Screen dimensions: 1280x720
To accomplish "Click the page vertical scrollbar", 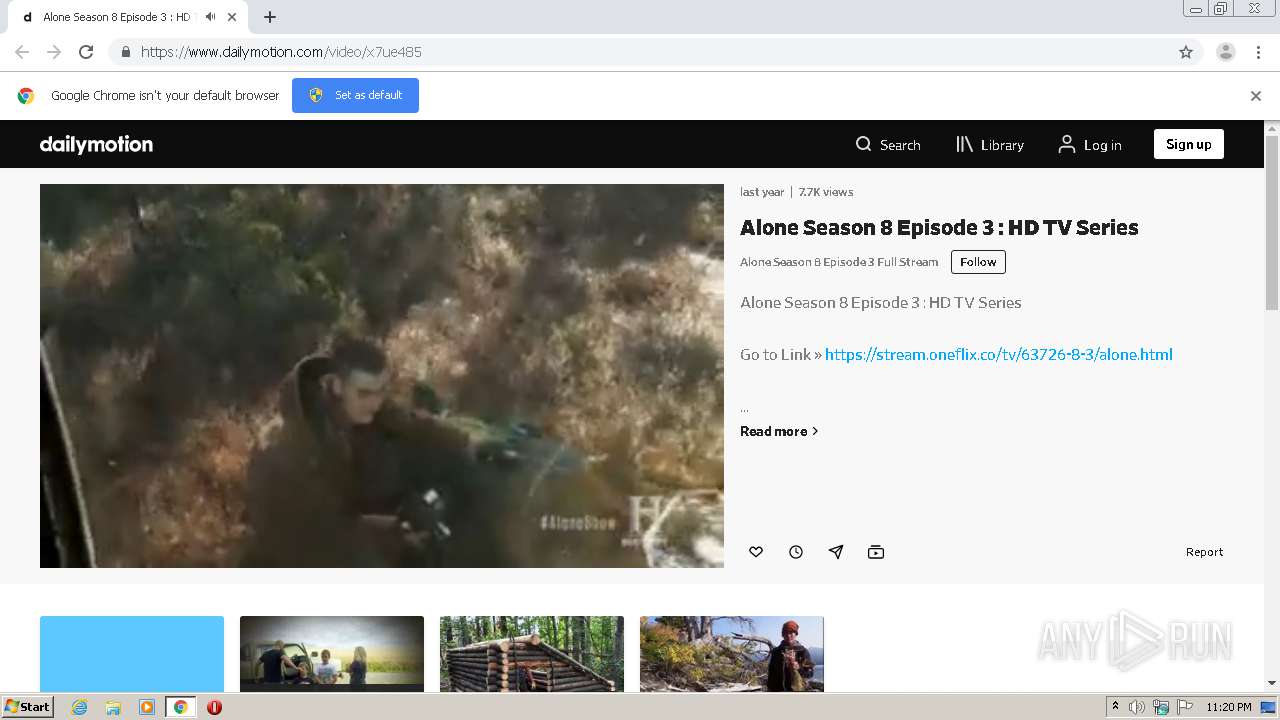I will tap(1272, 223).
